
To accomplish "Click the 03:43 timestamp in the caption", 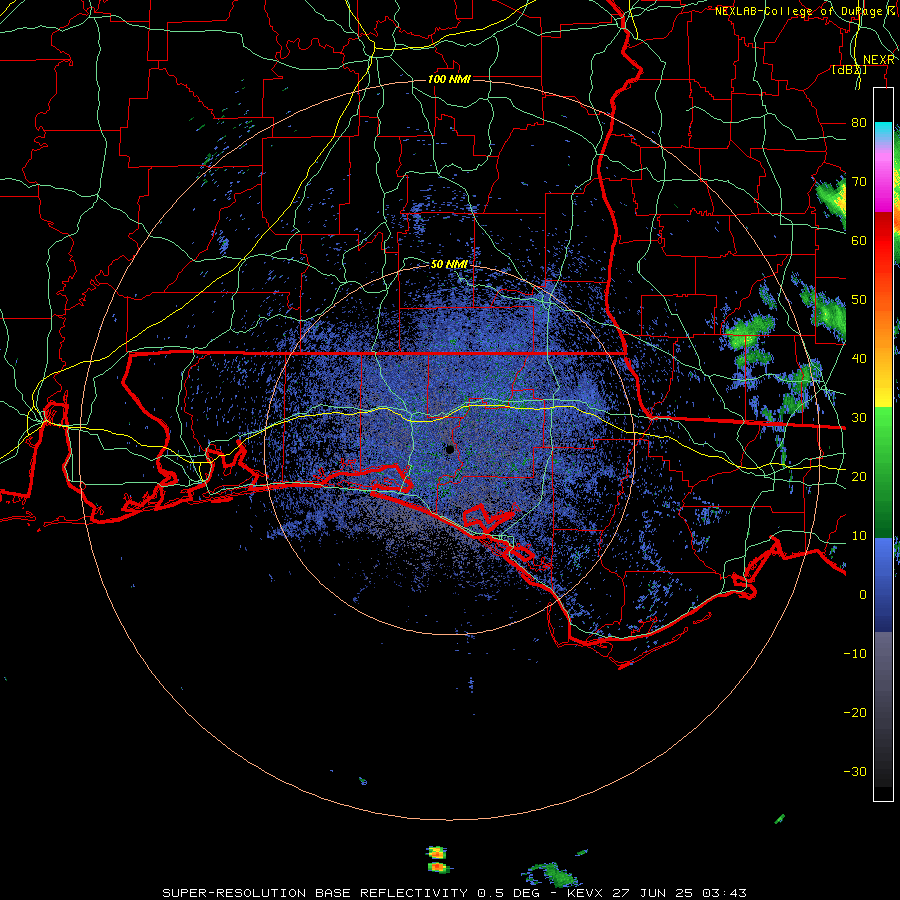I will pyautogui.click(x=724, y=893).
